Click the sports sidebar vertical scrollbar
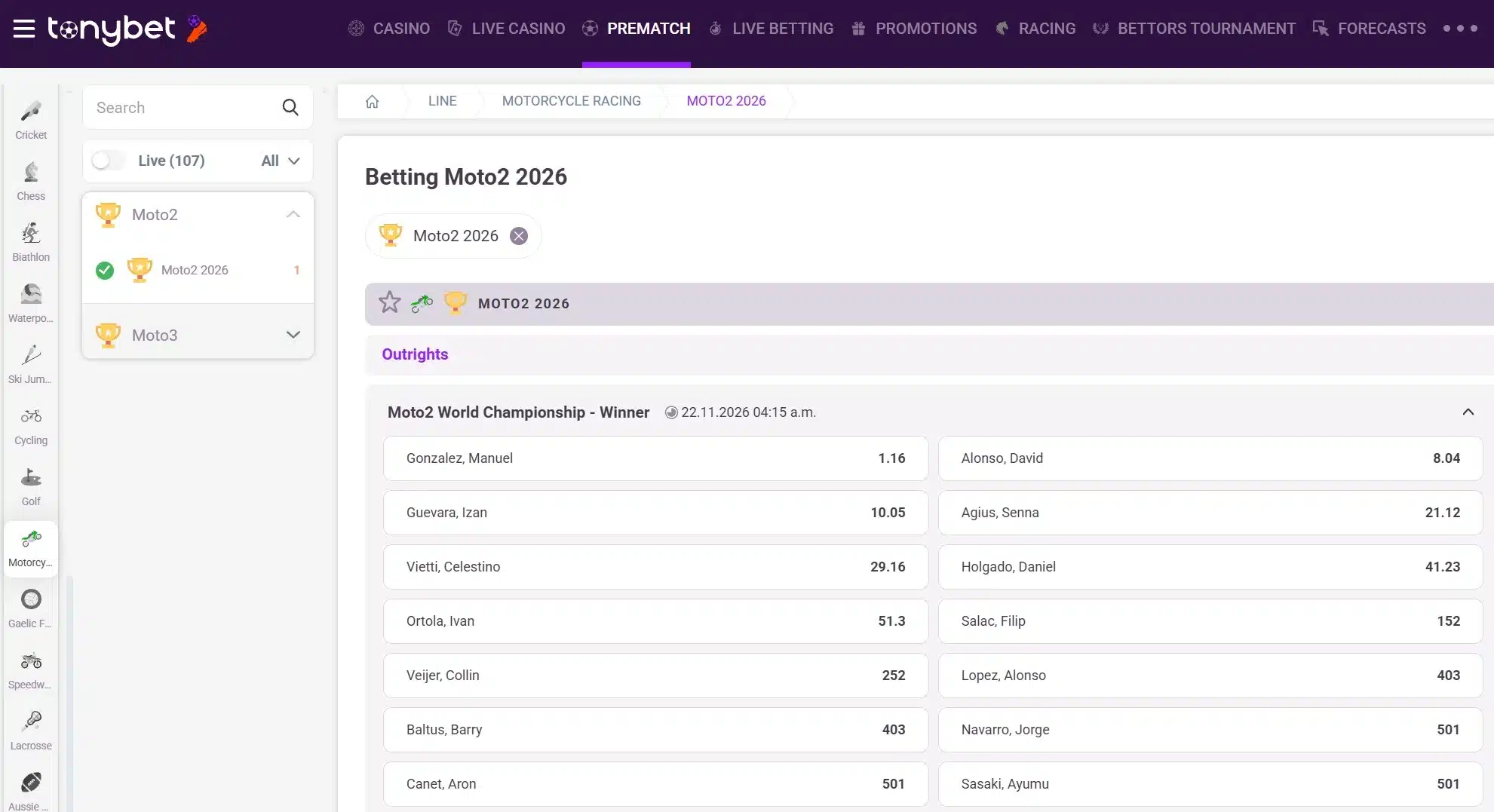 [70, 694]
